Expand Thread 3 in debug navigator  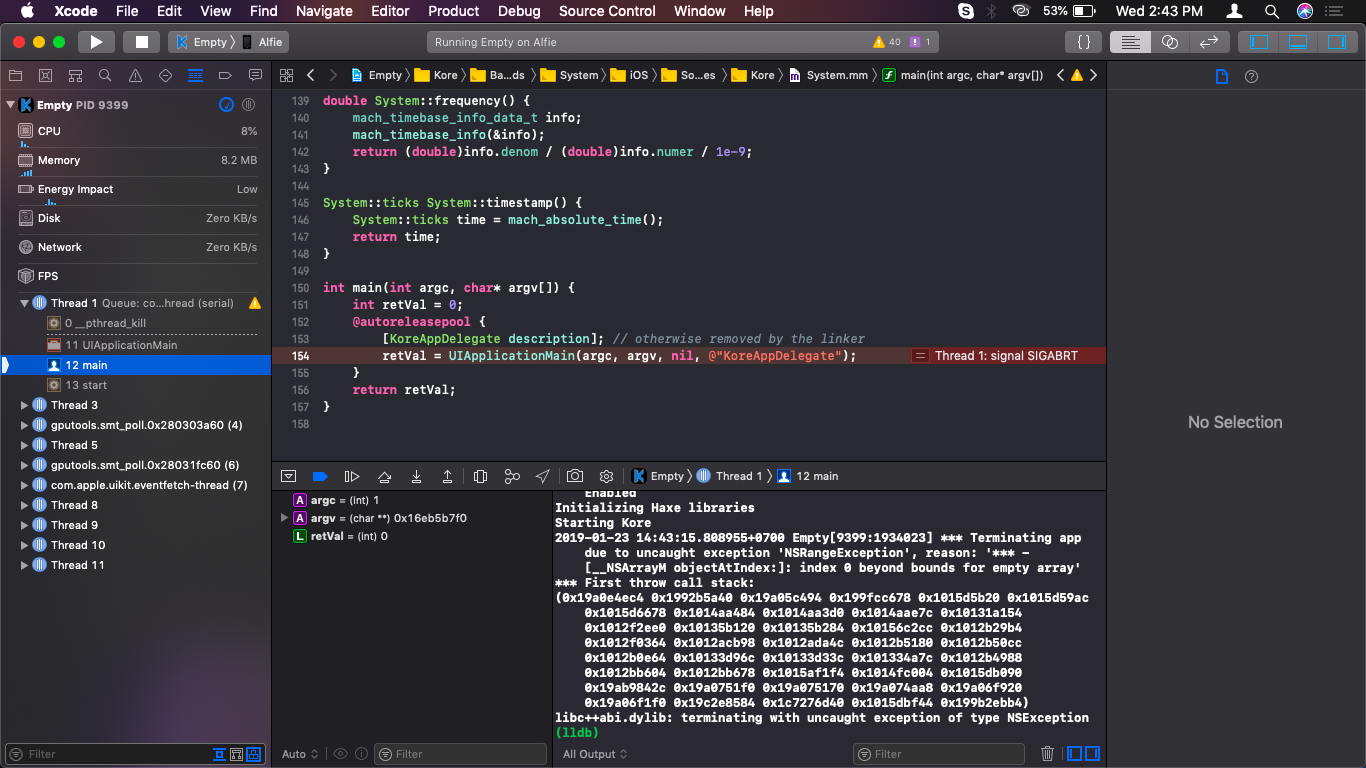click(x=23, y=405)
